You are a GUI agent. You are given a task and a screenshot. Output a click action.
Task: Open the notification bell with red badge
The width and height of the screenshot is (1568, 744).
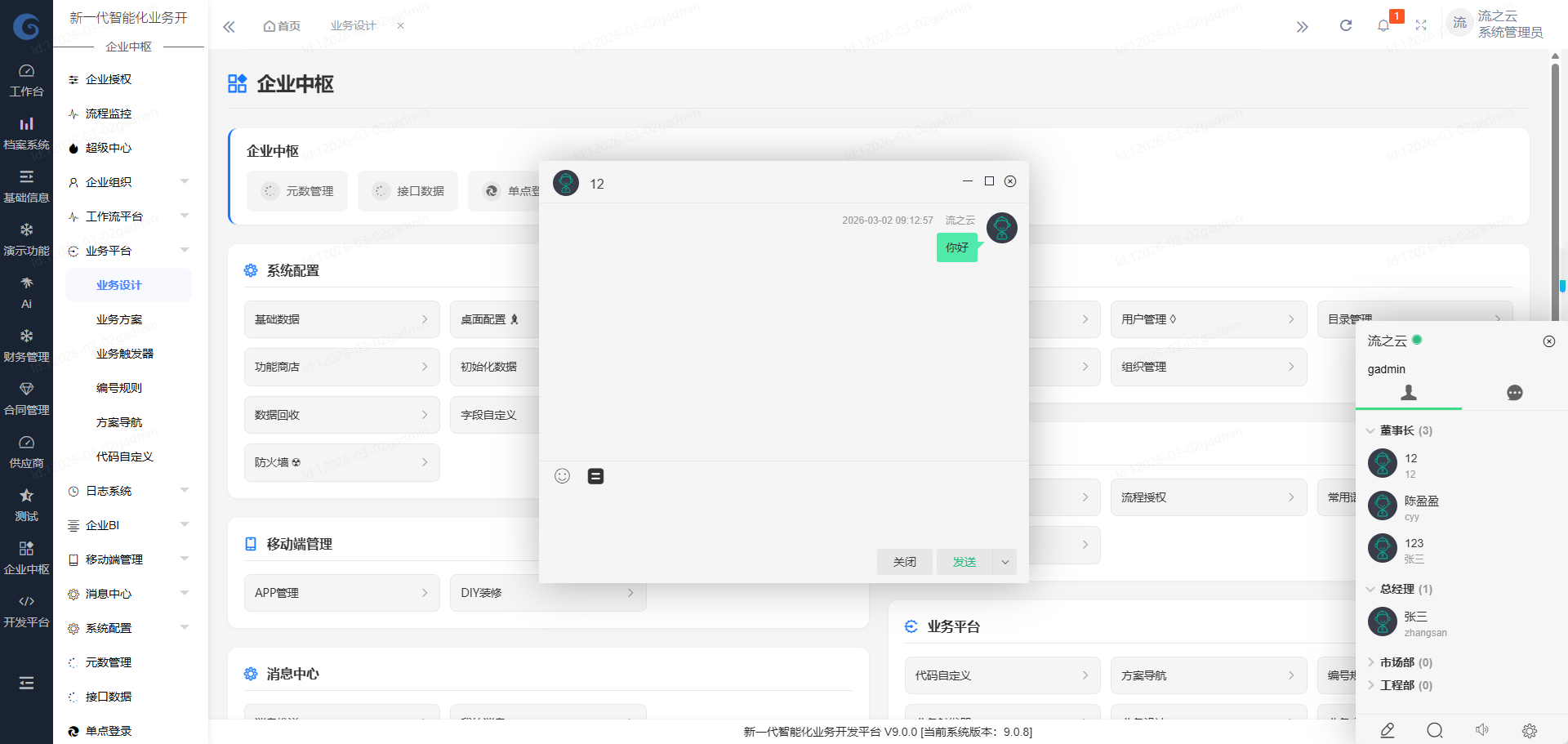(x=1383, y=25)
